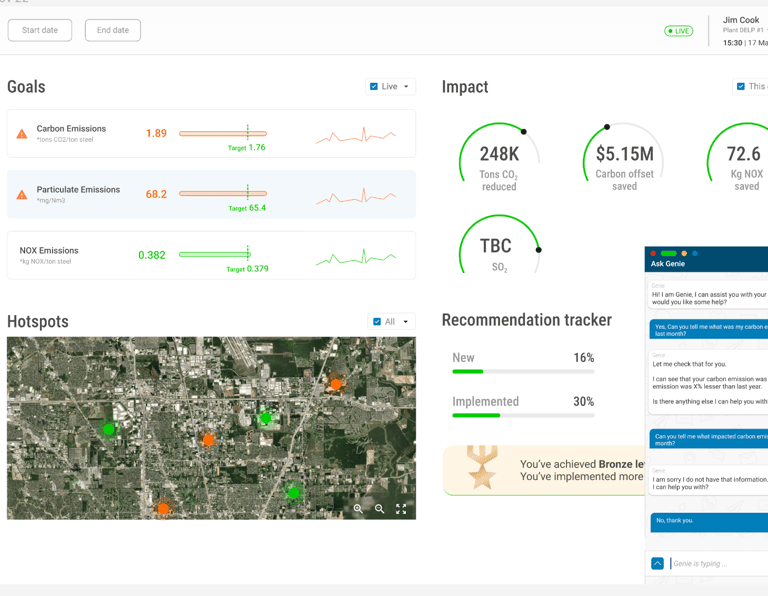Viewport: 768px width, 596px height.
Task: Click the 16% New value
Action: point(583,358)
